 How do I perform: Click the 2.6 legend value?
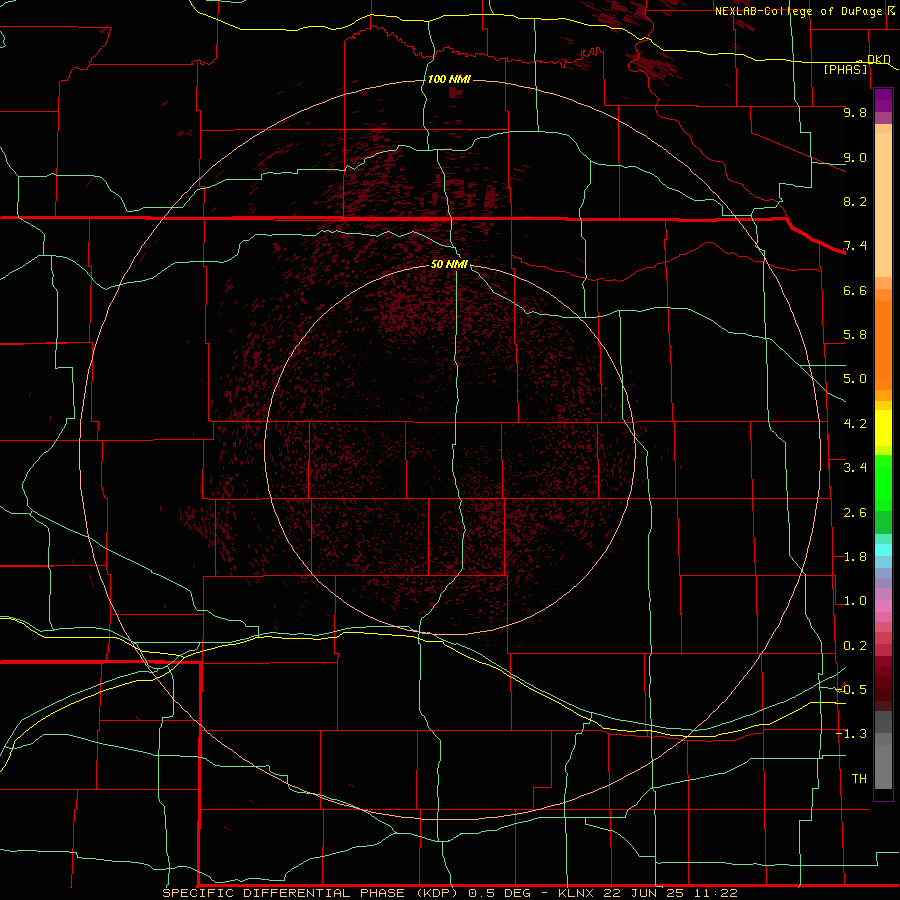click(855, 513)
